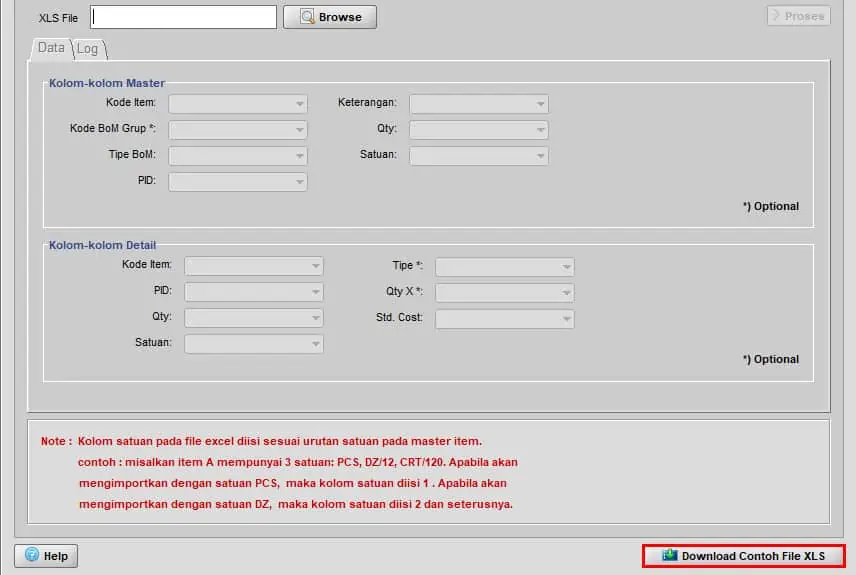Click the Help button
The height and width of the screenshot is (575, 856).
point(46,555)
